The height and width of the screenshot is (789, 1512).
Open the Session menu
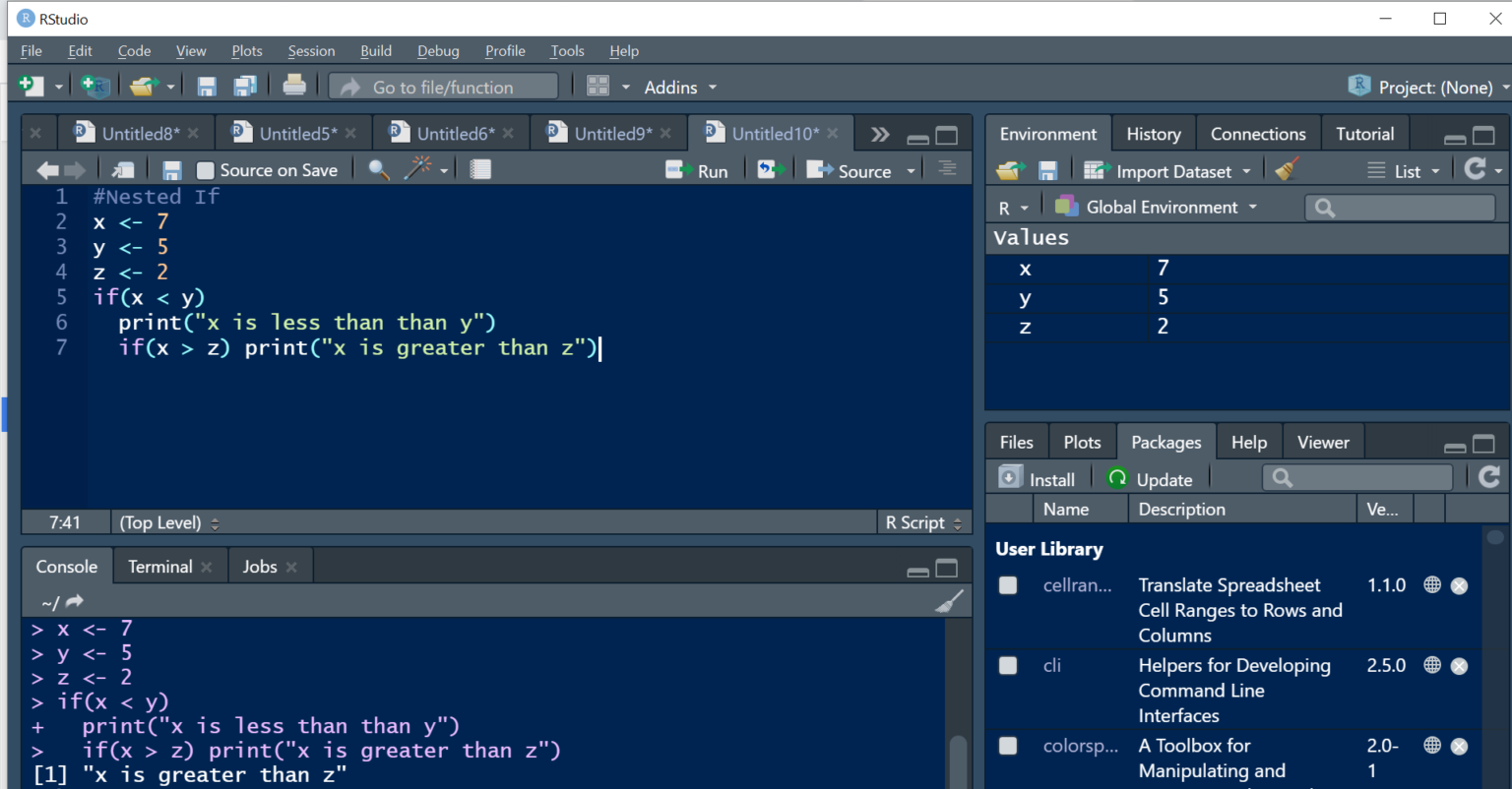pos(311,51)
